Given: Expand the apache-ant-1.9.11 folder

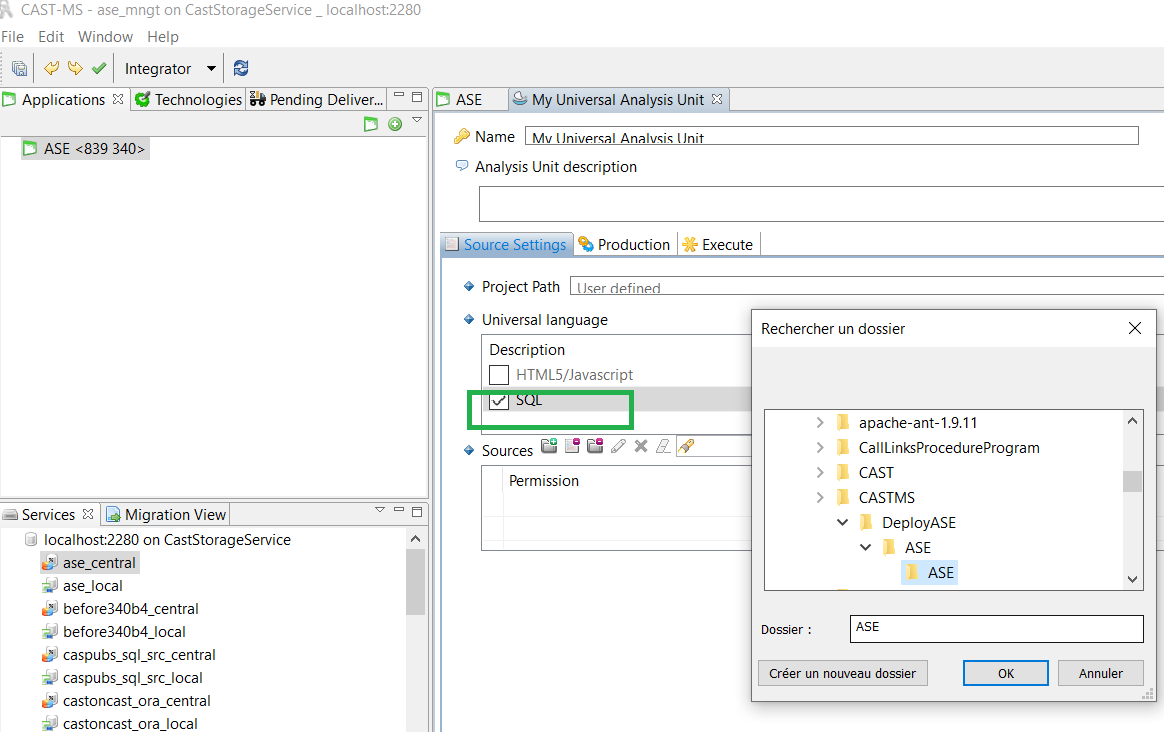Looking at the screenshot, I should 820,423.
